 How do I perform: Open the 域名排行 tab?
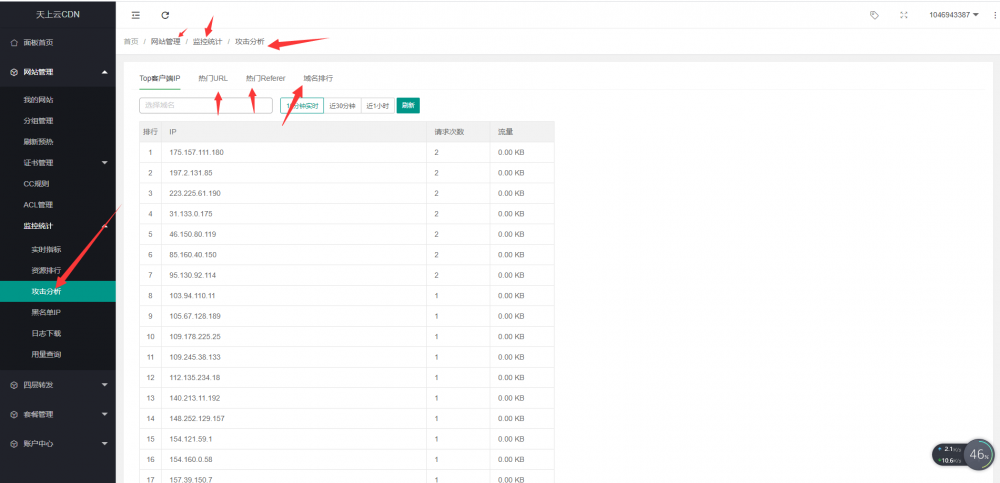(318, 78)
